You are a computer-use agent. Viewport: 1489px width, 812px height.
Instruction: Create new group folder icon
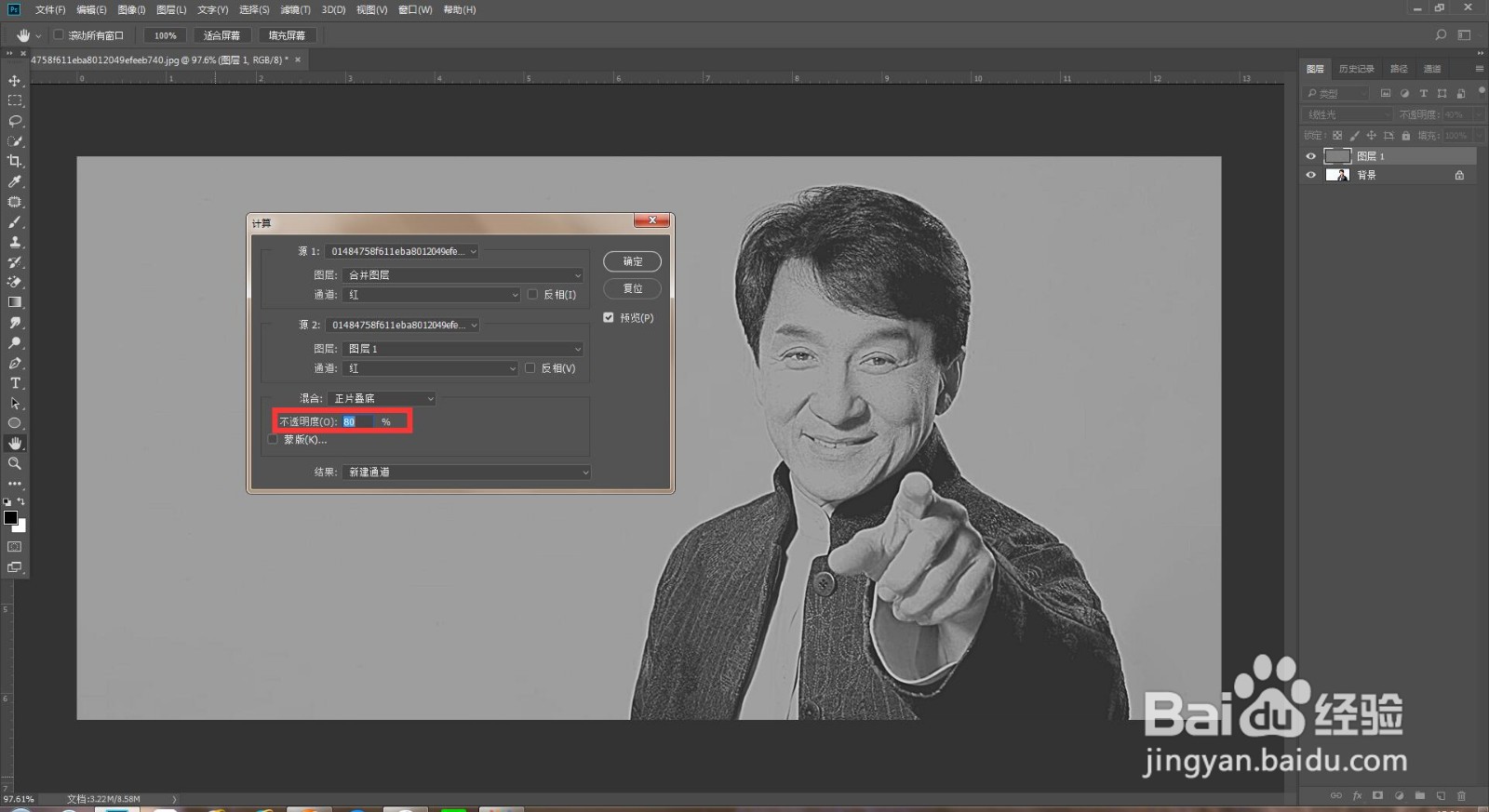coord(1419,796)
